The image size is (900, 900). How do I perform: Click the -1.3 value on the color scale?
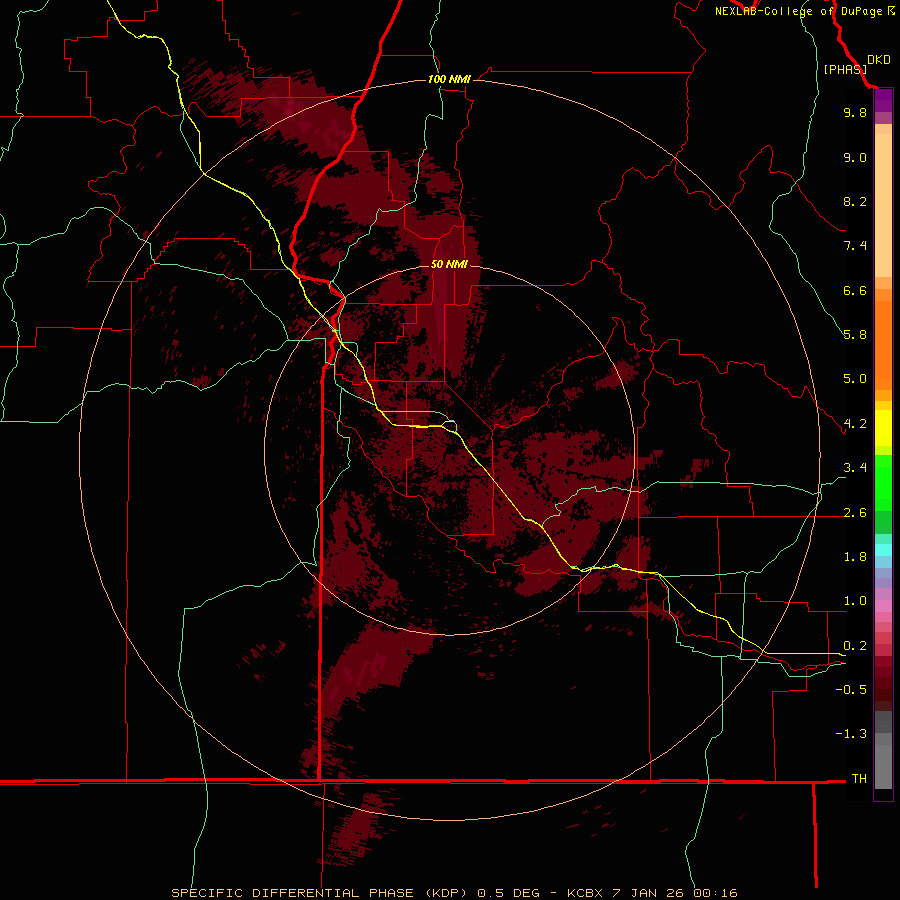851,734
